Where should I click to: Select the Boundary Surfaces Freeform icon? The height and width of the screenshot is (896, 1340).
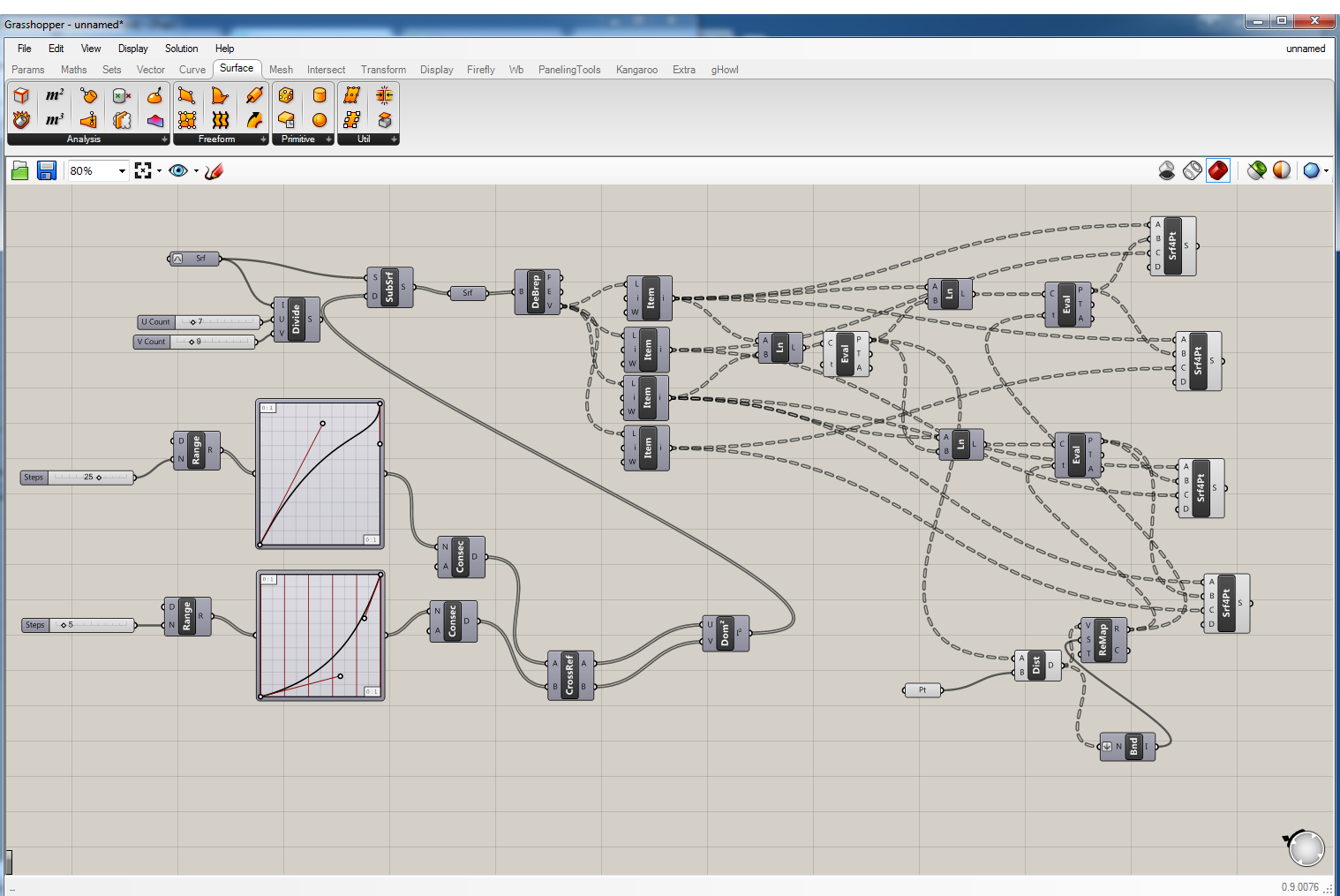point(220,95)
